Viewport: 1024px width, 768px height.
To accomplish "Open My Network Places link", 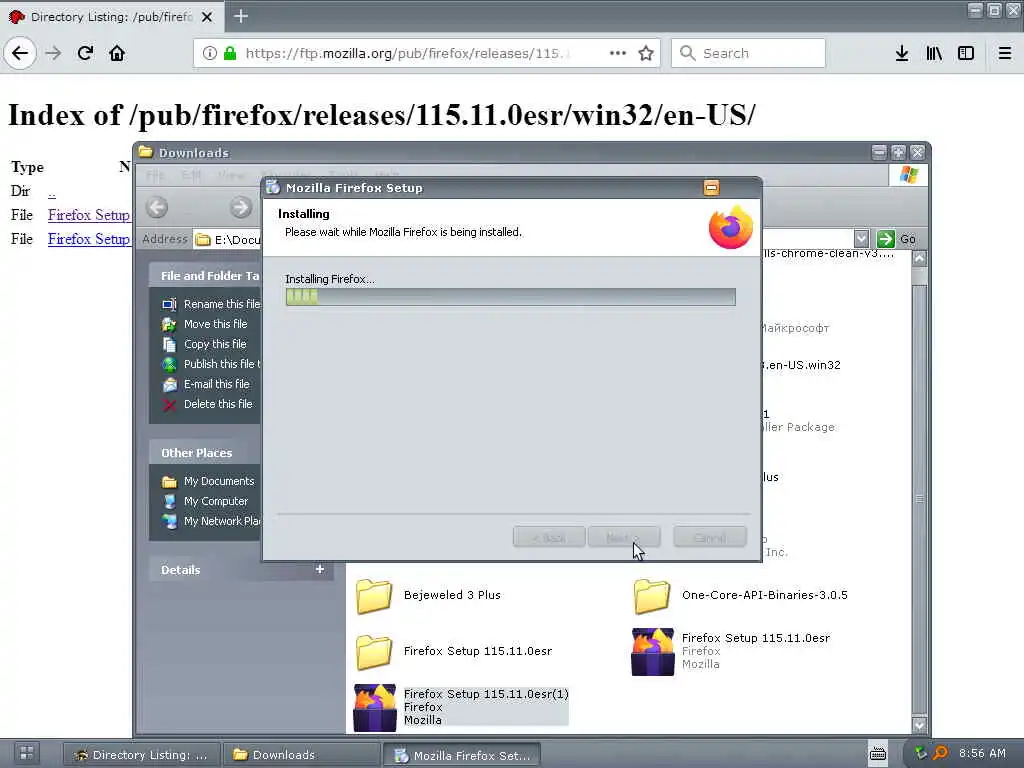I will pyautogui.click(x=211, y=521).
